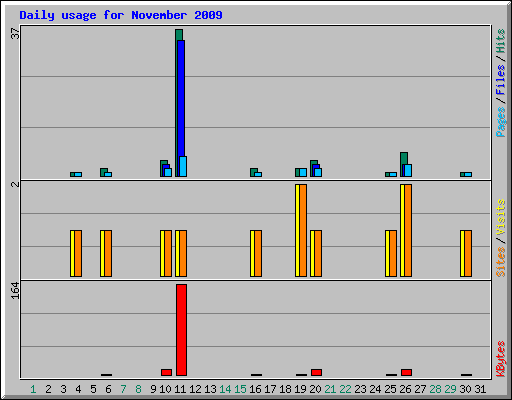Image resolution: width=512 pixels, height=400 pixels.
Task: Click day label '26' on the x-axis
Action: (x=405, y=389)
